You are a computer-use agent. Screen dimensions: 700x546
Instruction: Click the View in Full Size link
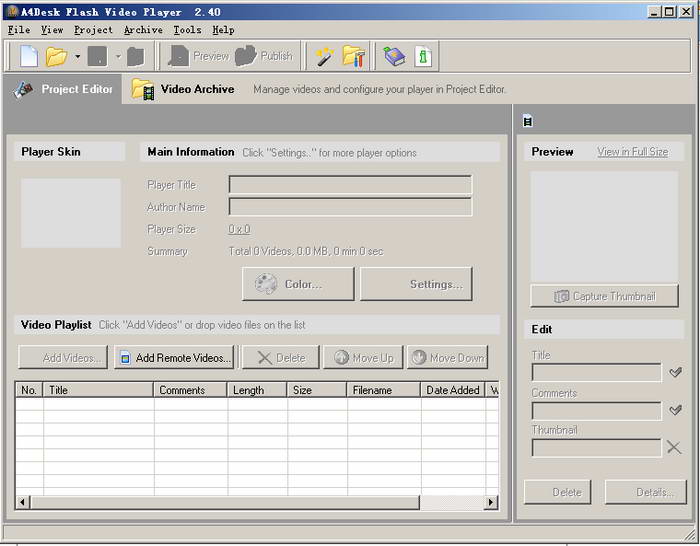pos(633,152)
